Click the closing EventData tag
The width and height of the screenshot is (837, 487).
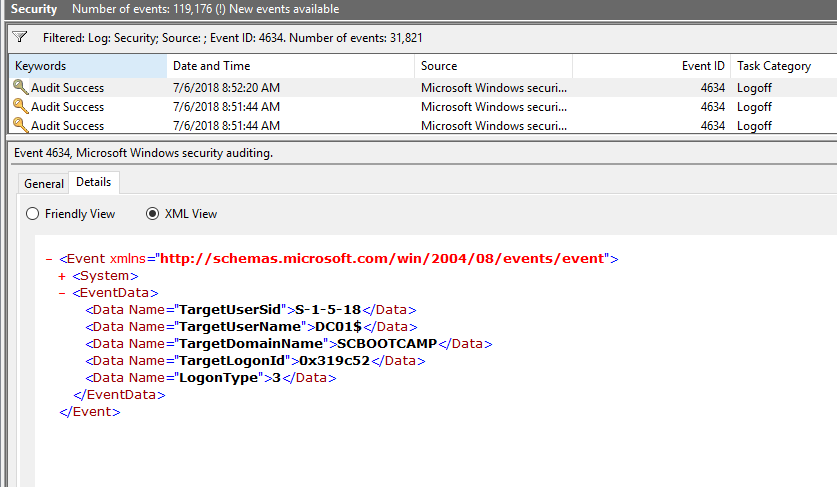coord(120,395)
